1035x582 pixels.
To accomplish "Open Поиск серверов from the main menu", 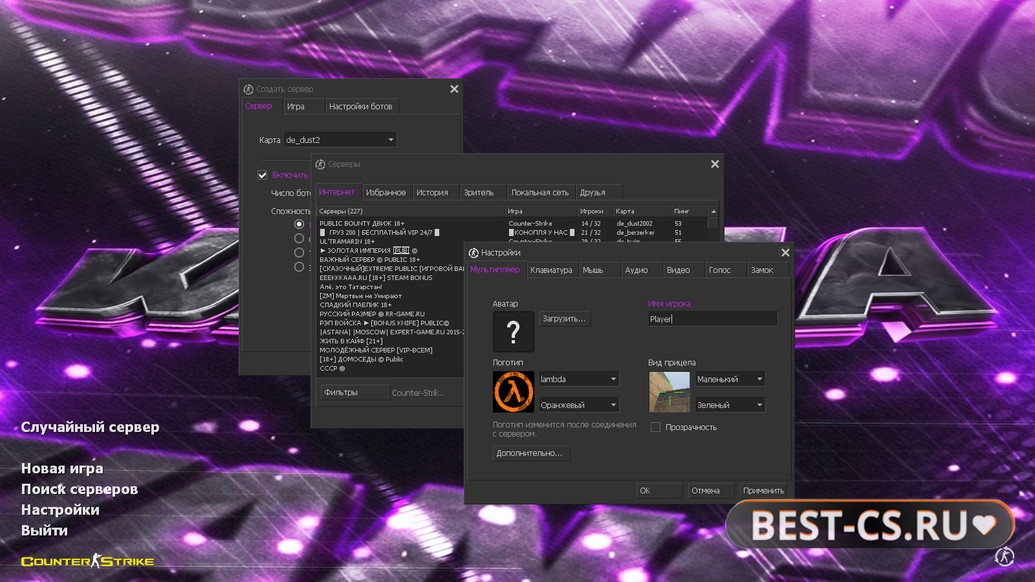I will click(x=79, y=489).
